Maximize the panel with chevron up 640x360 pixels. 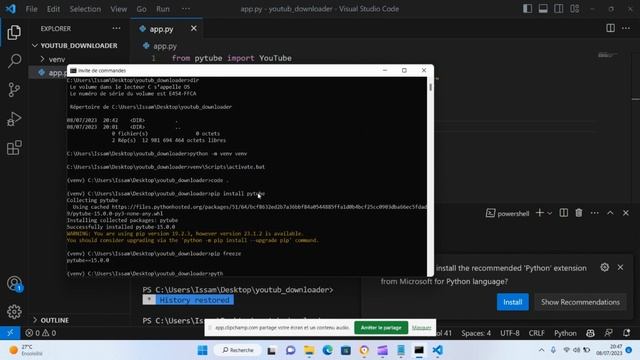coord(610,213)
